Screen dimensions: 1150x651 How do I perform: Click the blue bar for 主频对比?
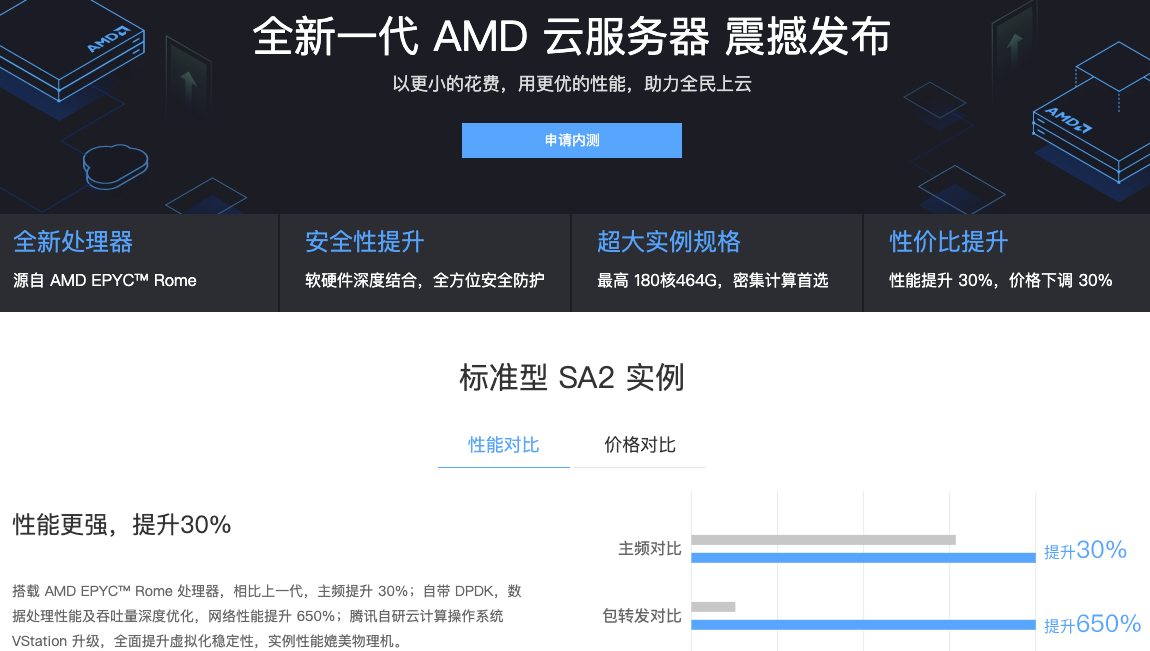point(863,557)
